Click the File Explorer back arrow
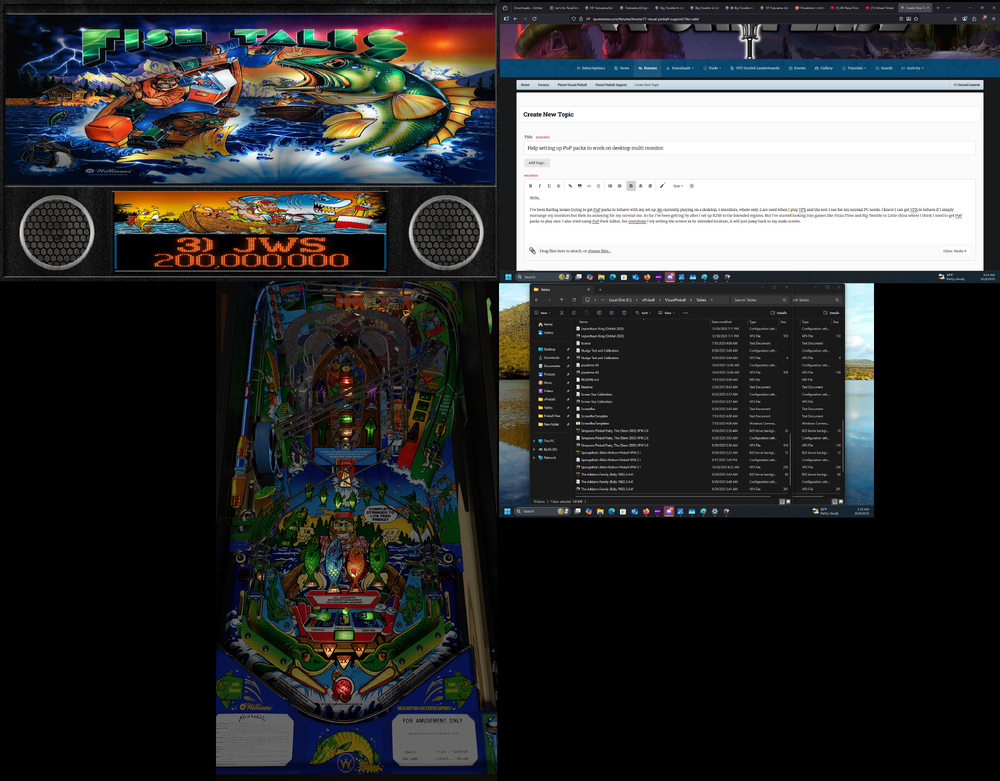1000x781 pixels. point(537,300)
